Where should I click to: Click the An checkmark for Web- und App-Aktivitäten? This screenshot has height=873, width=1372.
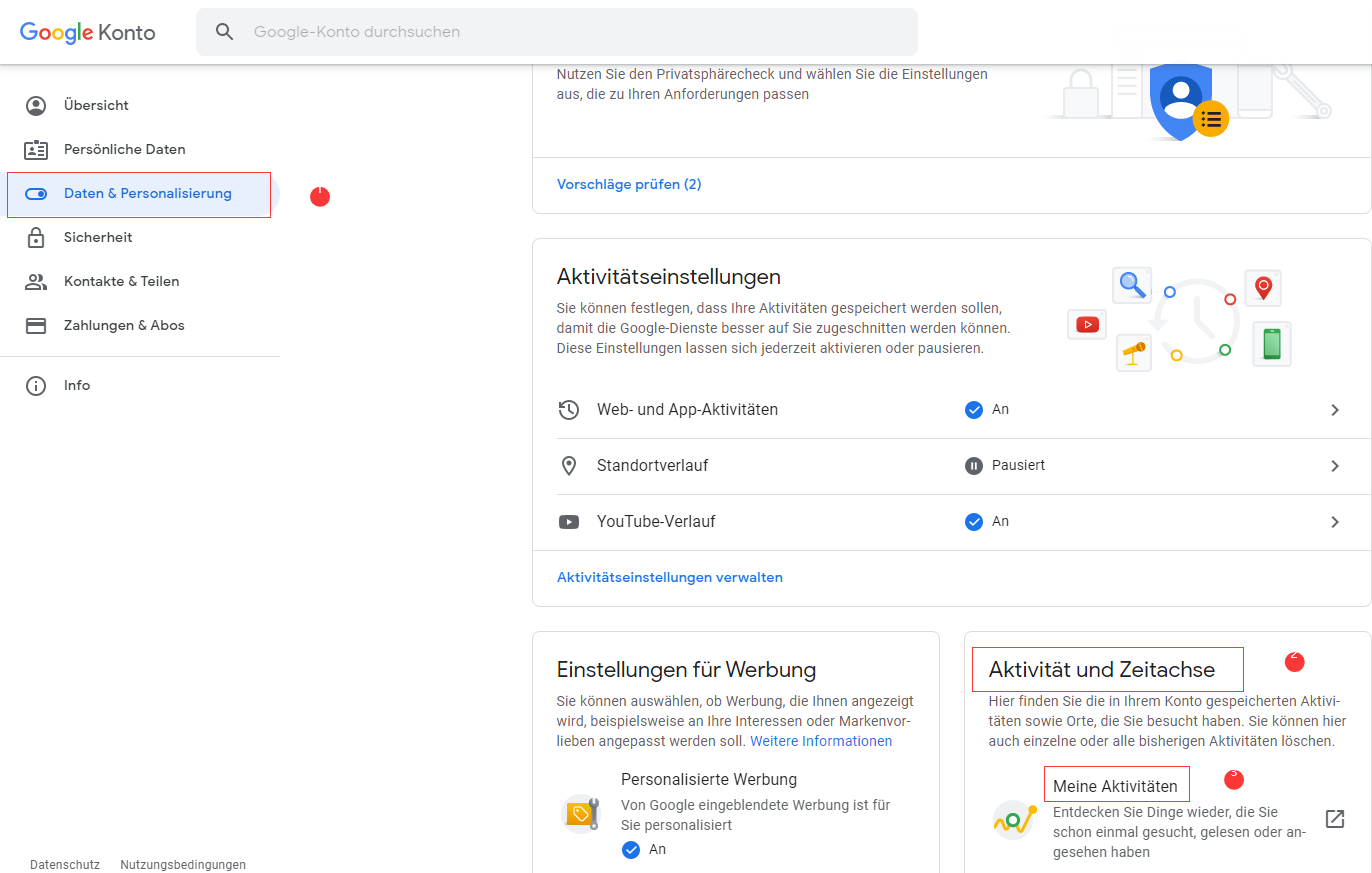point(974,410)
